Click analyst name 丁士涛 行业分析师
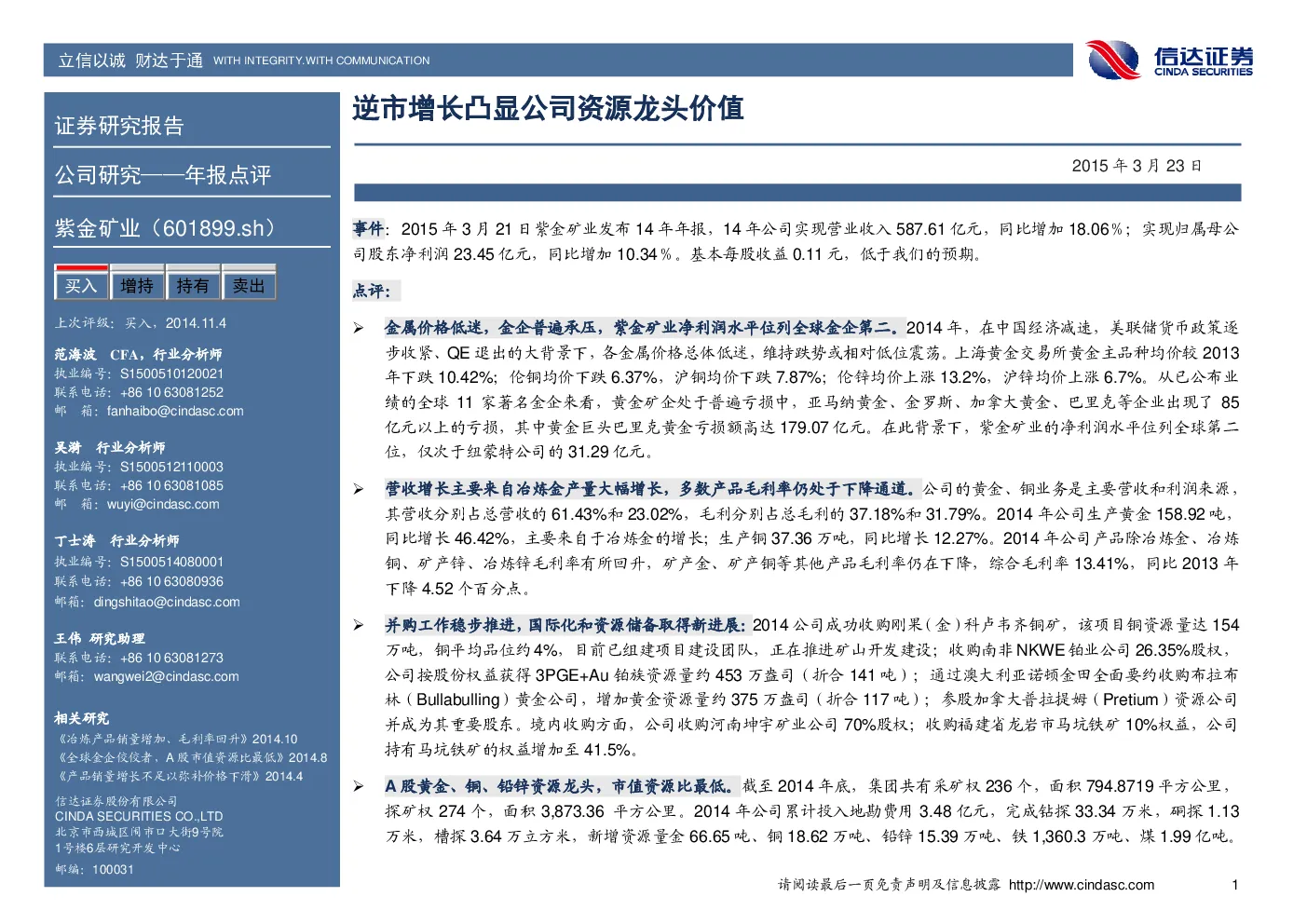 [116, 540]
